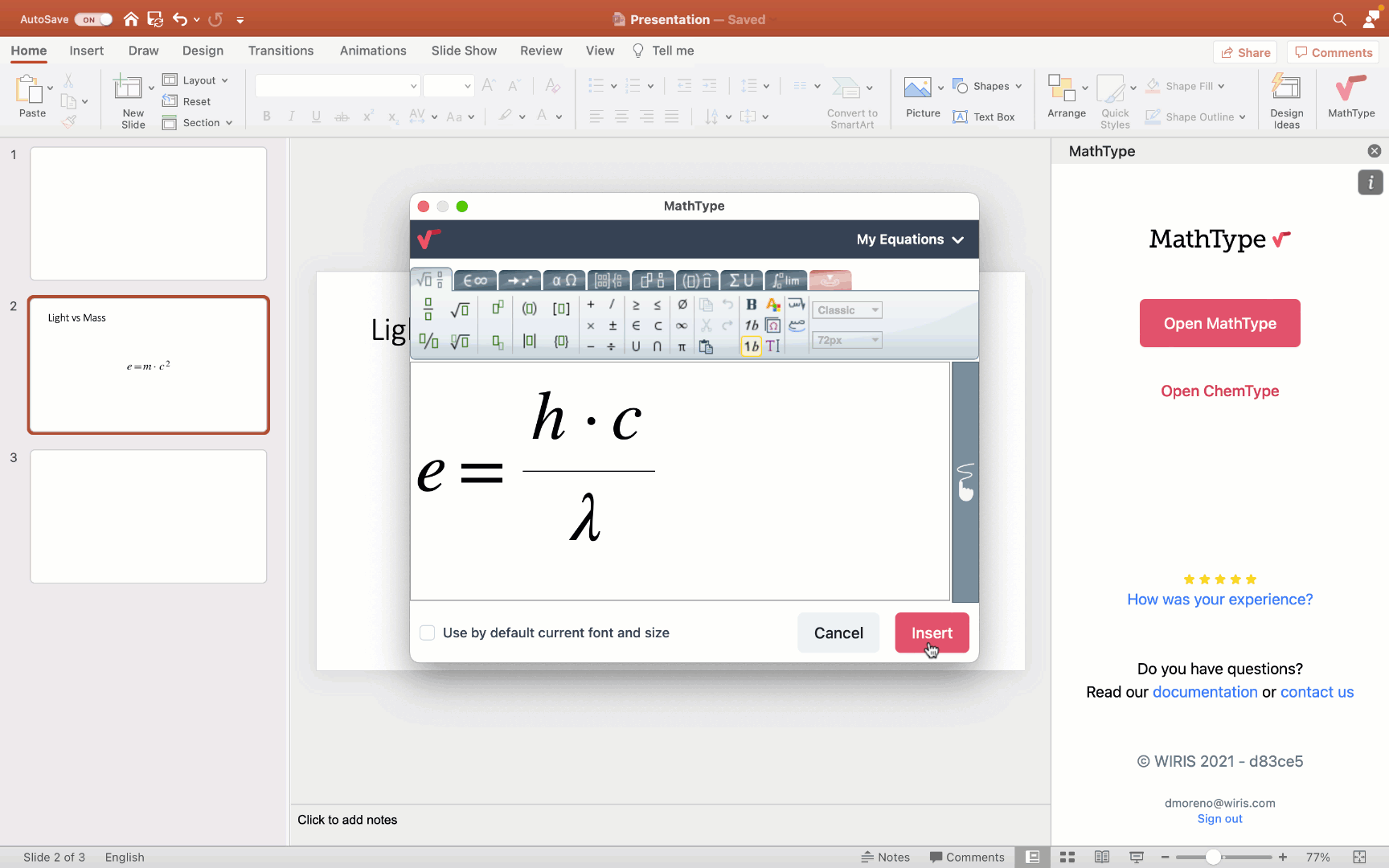Click the MathType ribbon button in PowerPoint
This screenshot has width=1389, height=868.
1350,96
